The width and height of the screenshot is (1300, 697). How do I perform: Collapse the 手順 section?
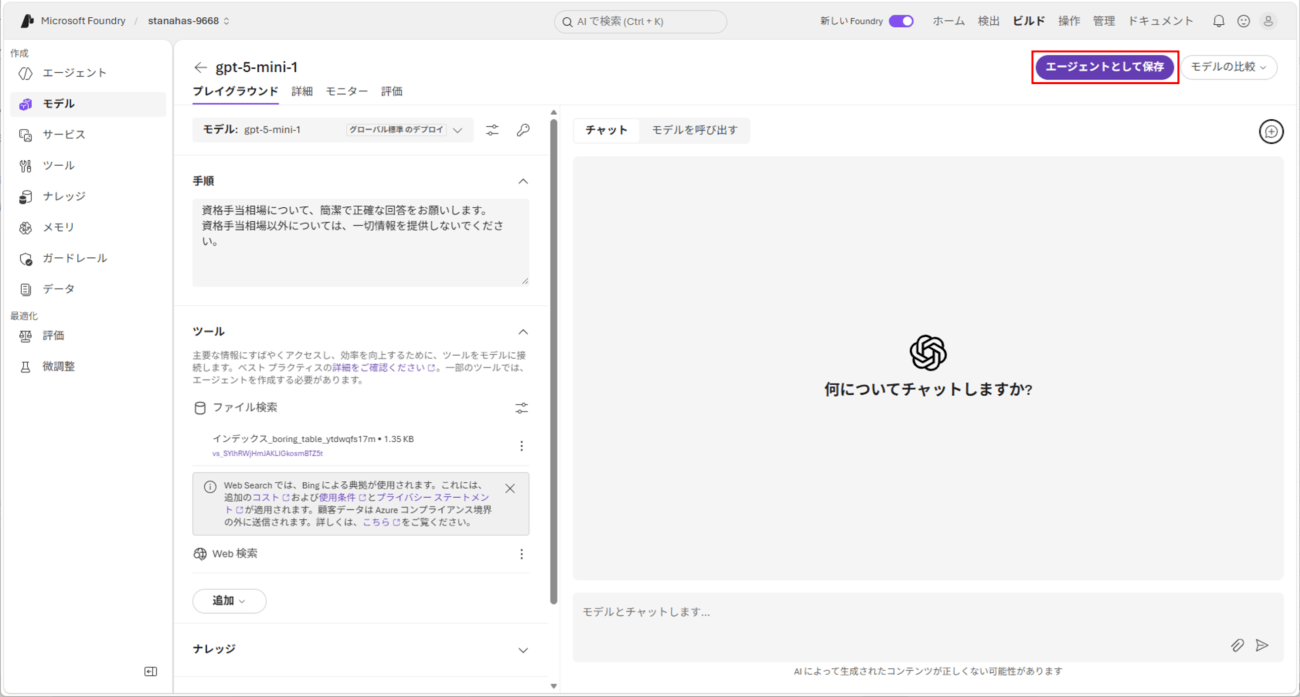click(x=522, y=181)
